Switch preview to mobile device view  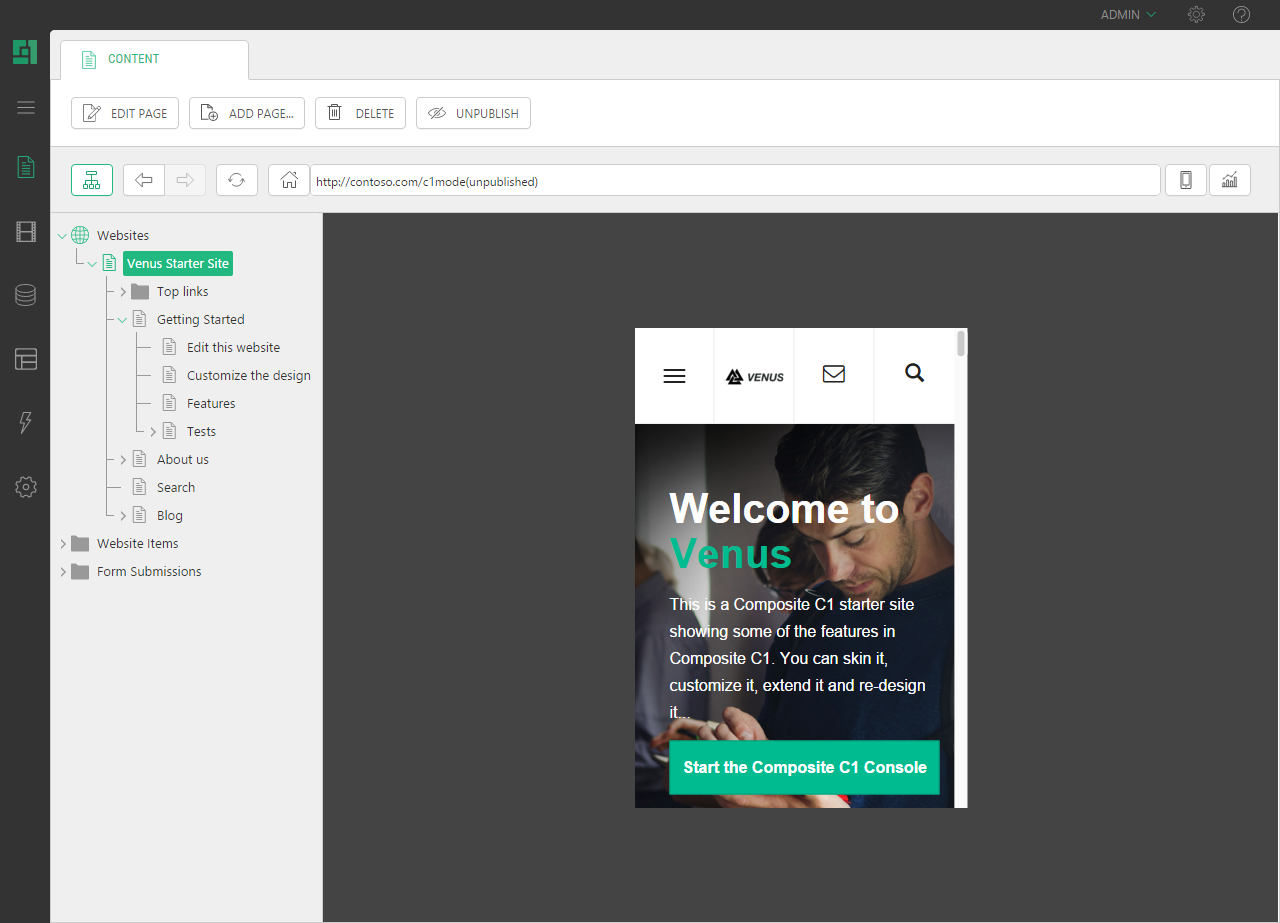tap(1185, 180)
